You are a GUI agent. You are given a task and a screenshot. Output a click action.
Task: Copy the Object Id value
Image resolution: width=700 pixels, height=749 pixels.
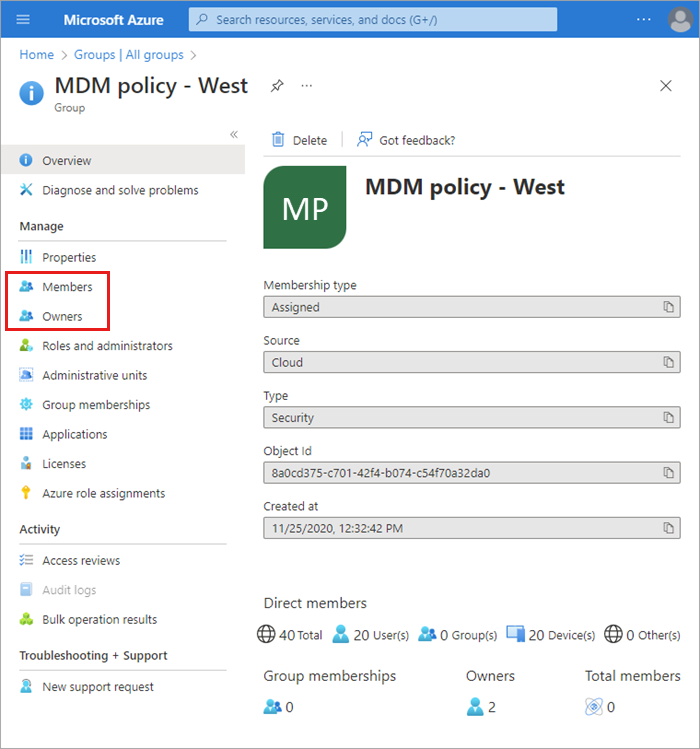(669, 473)
